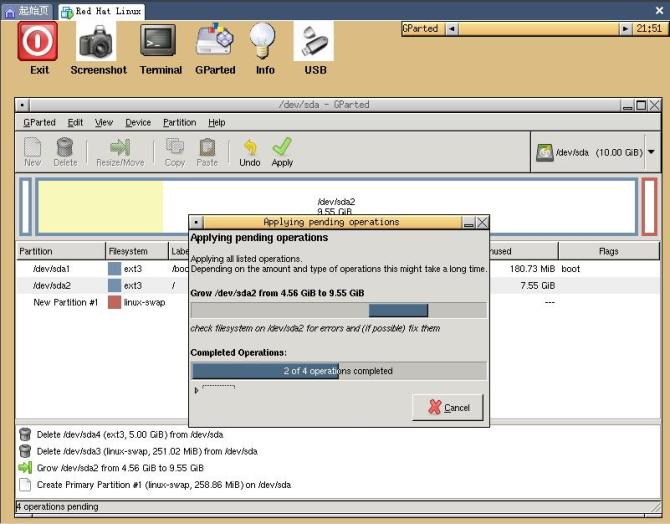Click the Delete trash toolbar icon
This screenshot has width=670, height=524.
pos(65,147)
